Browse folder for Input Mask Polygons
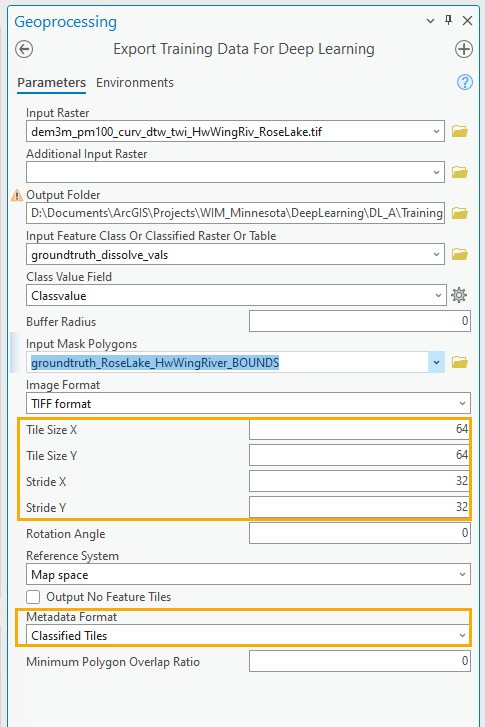Image resolution: width=485 pixels, height=727 pixels. pyautogui.click(x=459, y=362)
